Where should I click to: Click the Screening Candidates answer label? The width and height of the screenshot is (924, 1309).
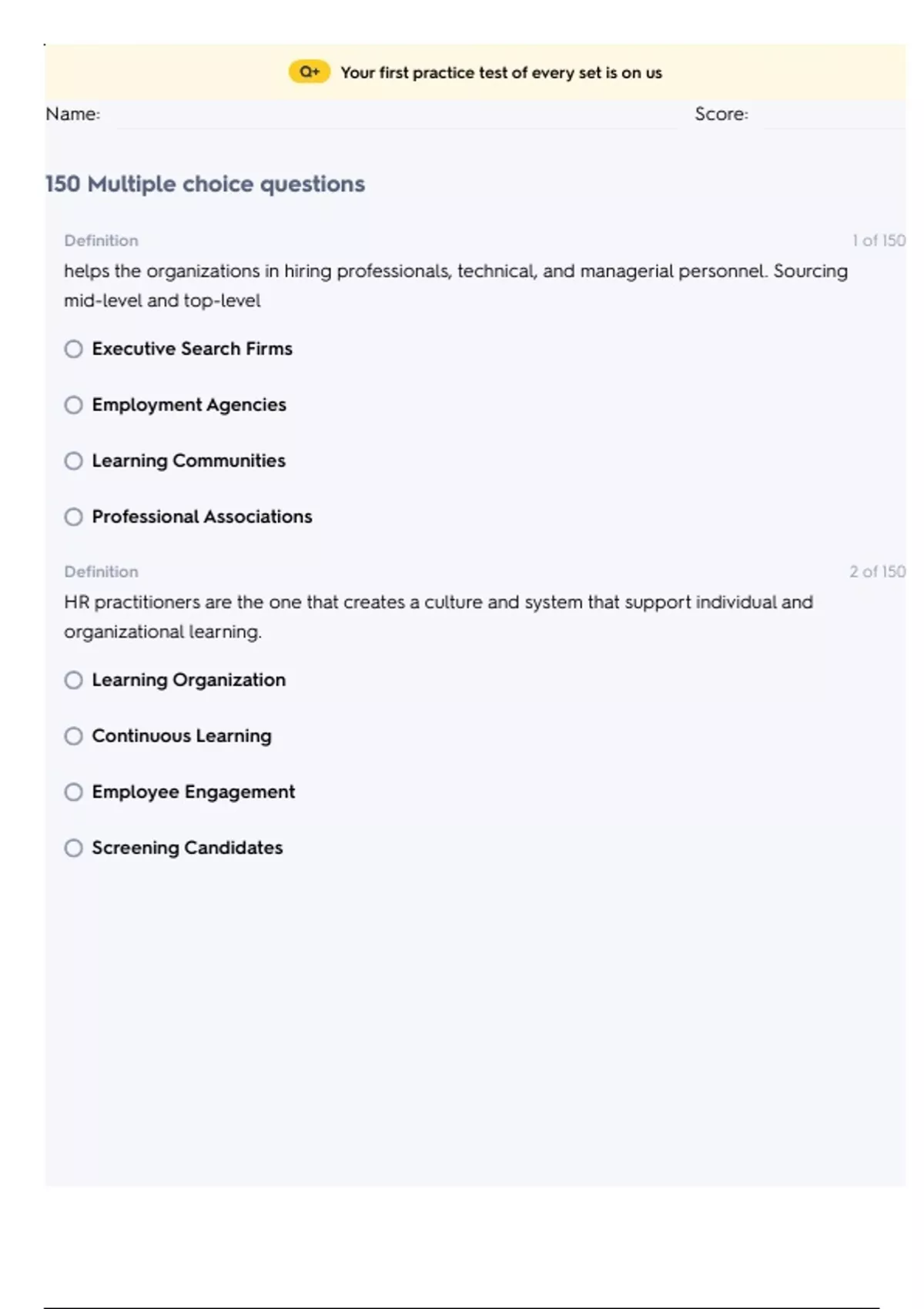pyautogui.click(x=187, y=848)
